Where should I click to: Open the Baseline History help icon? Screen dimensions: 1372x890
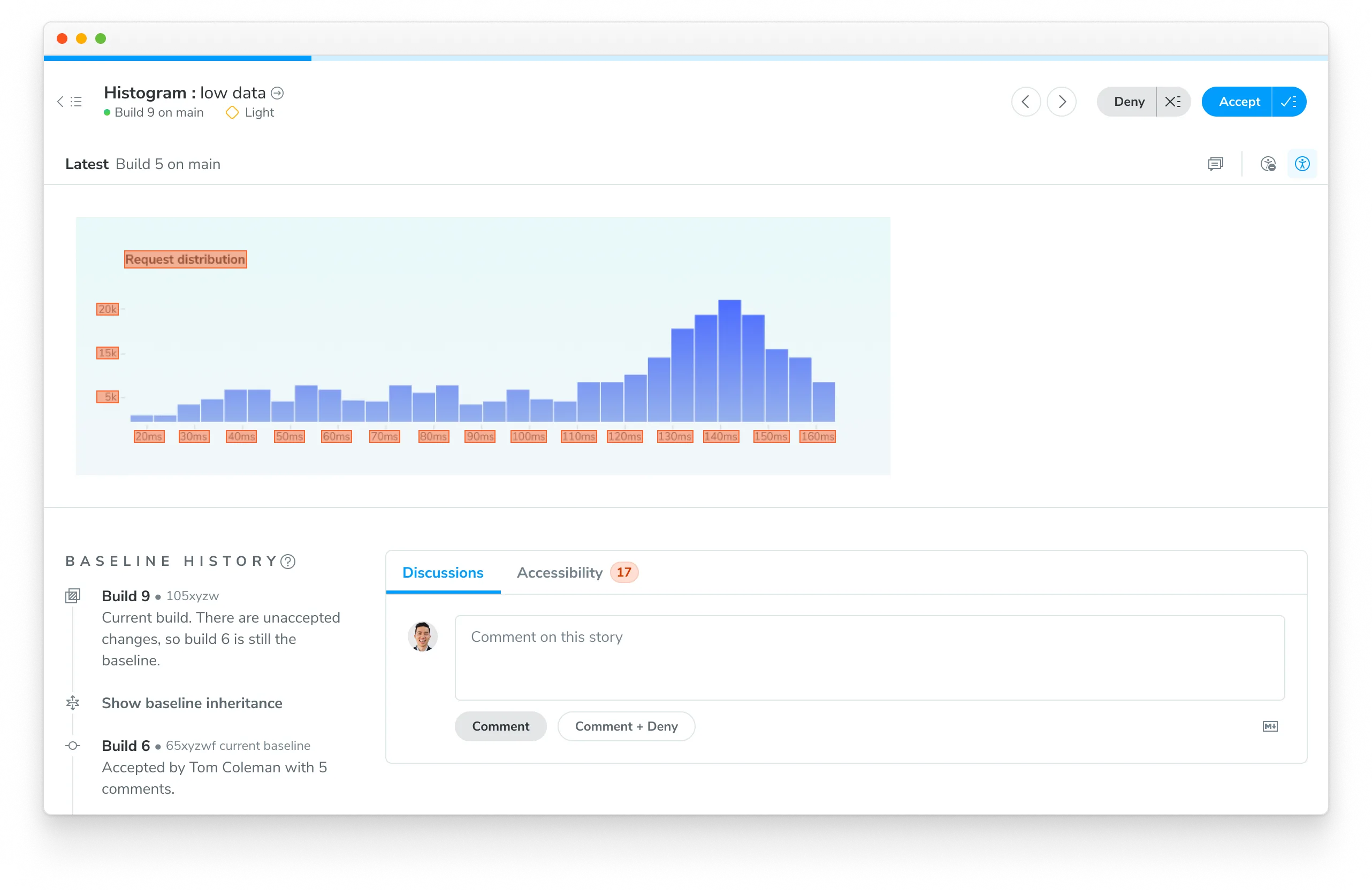288,562
